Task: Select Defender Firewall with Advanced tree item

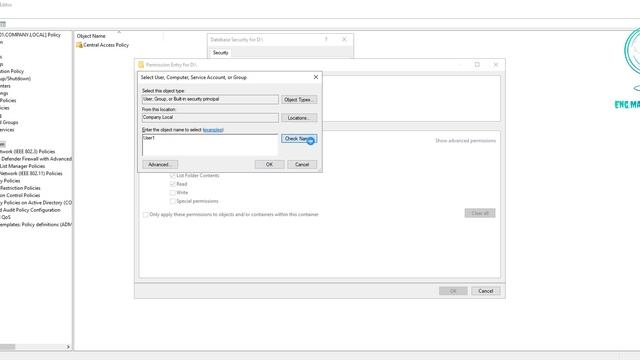Action: [x=36, y=159]
